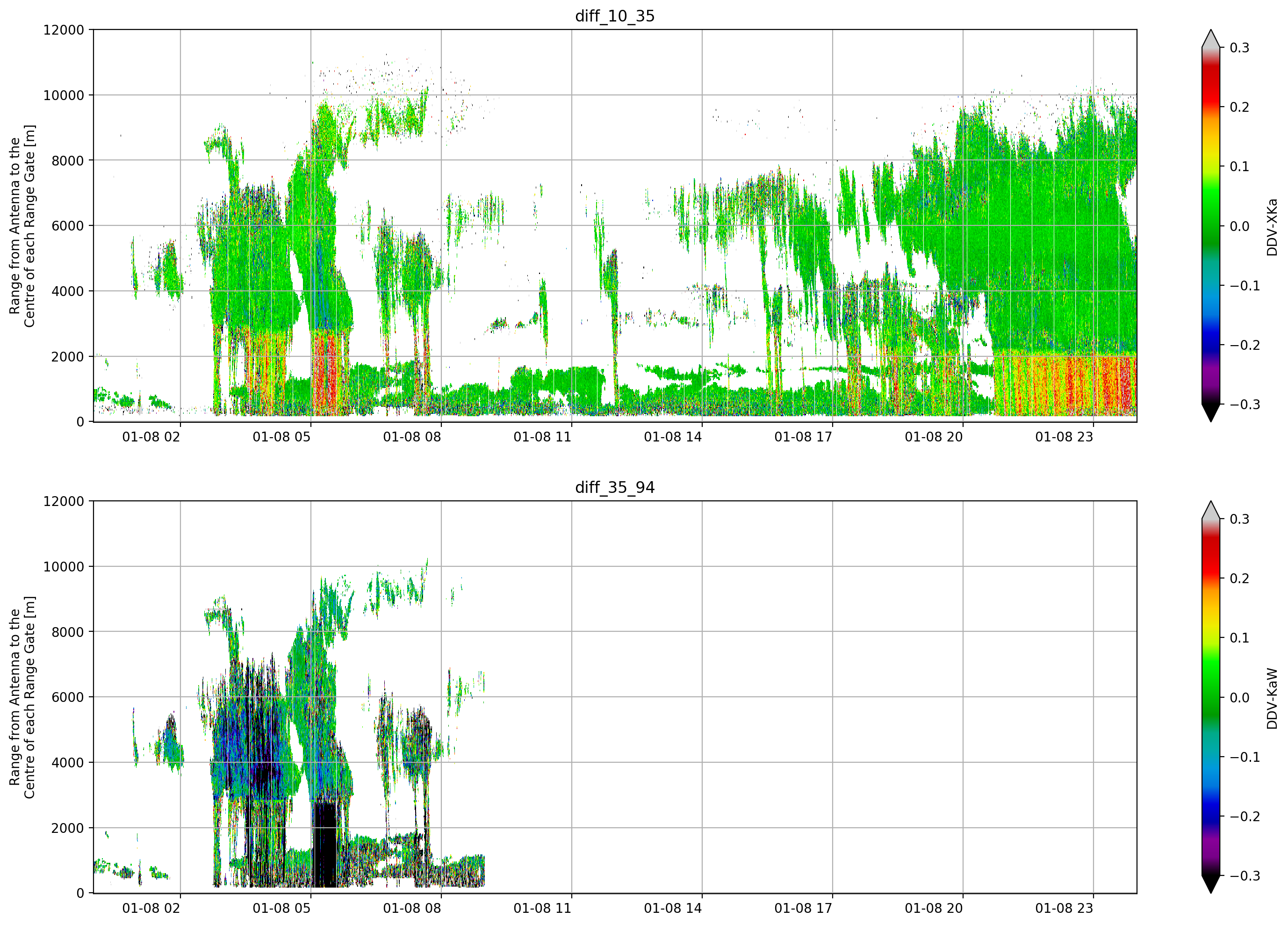Click the 01-08 23 x-tick under diff_35_94
The width and height of the screenshot is (1288, 925).
coord(1064,909)
